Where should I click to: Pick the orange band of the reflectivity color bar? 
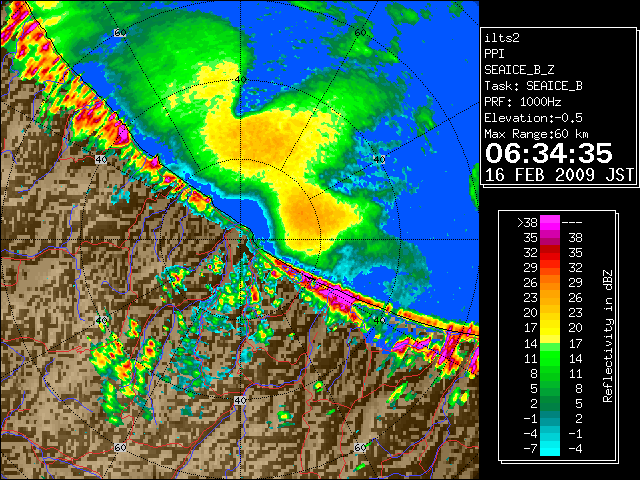[550, 291]
